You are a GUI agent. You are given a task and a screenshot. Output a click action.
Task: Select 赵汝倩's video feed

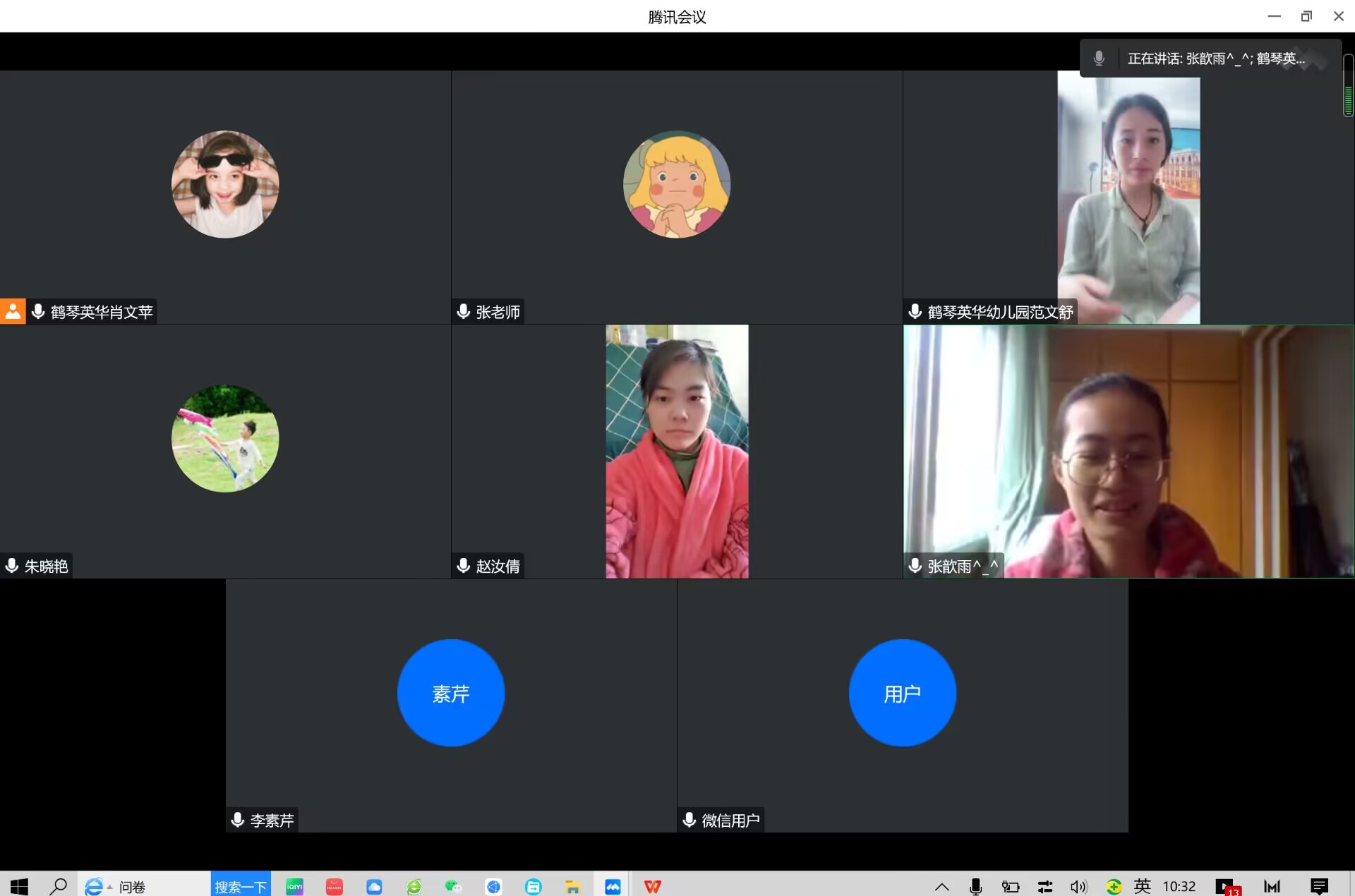tap(677, 452)
